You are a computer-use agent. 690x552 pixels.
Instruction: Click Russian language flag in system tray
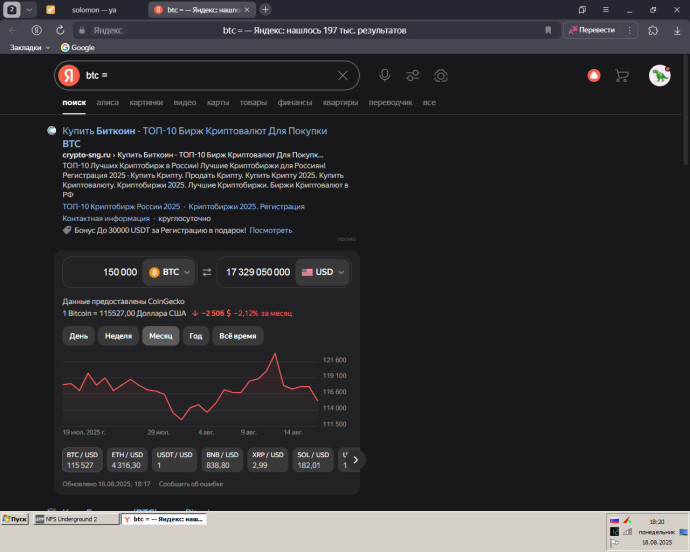614,520
